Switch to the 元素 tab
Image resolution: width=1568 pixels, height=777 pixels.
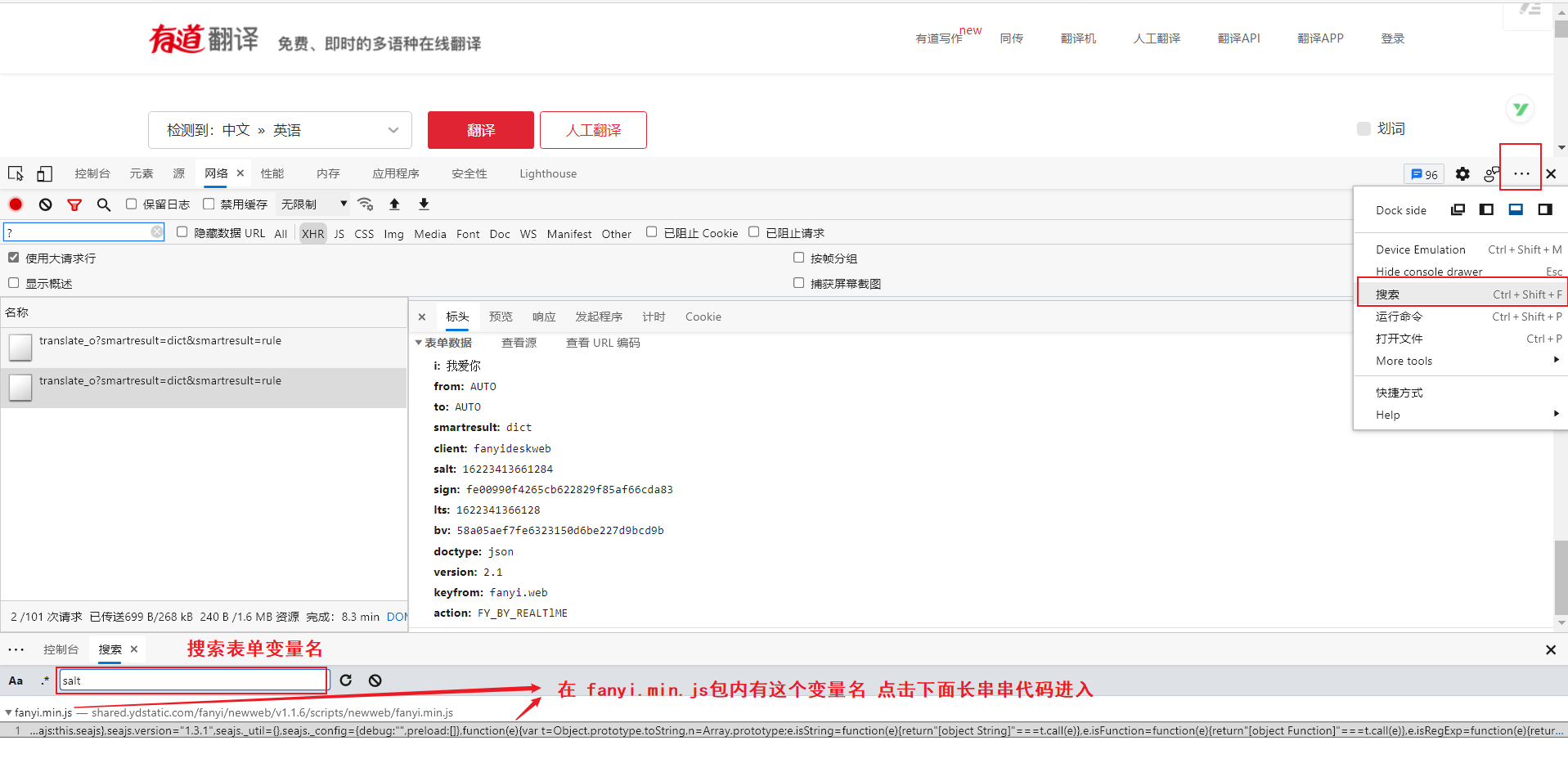coord(141,173)
